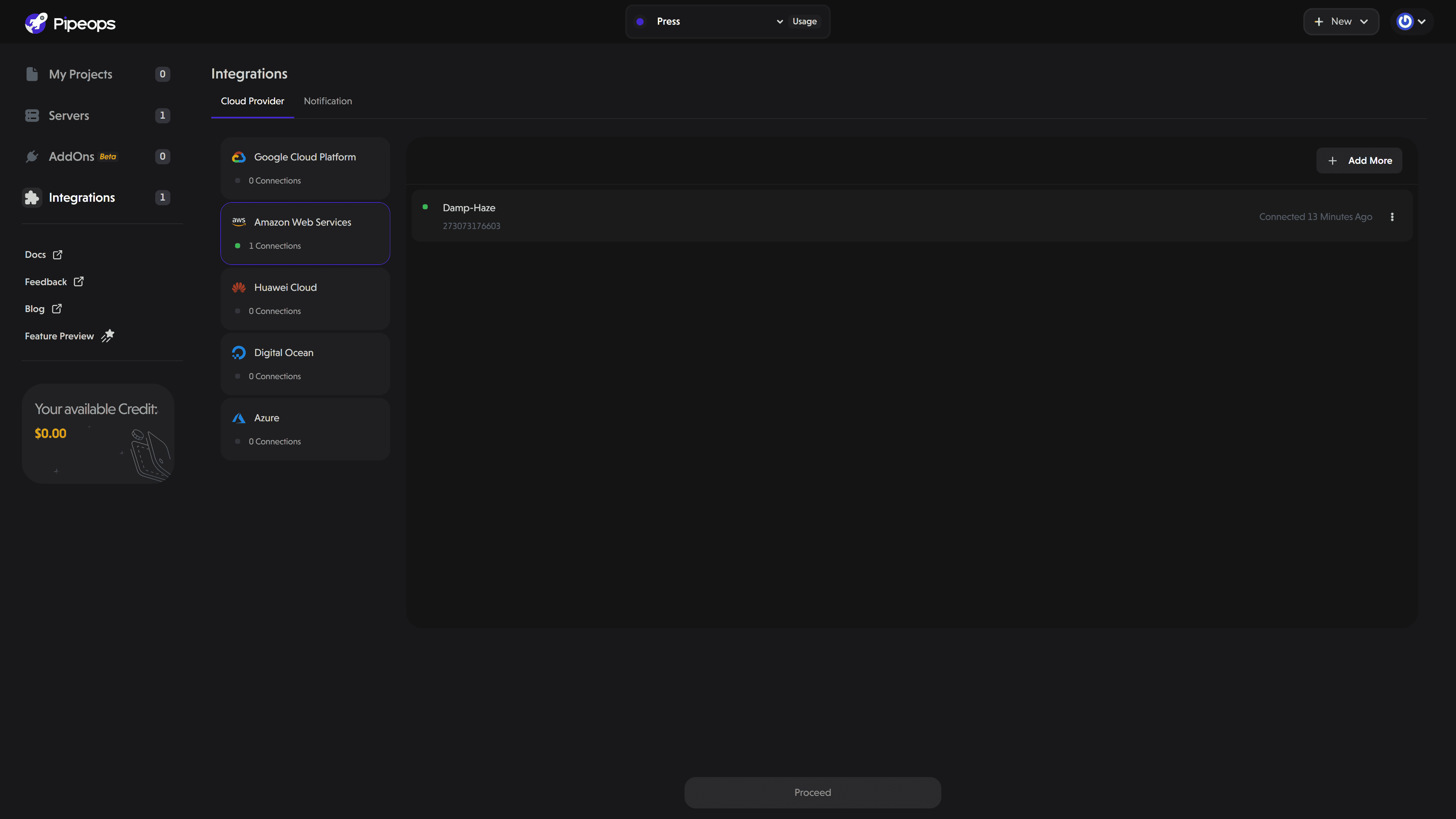Click the AddOns count badge
This screenshot has height=819, width=1456.
(x=163, y=157)
